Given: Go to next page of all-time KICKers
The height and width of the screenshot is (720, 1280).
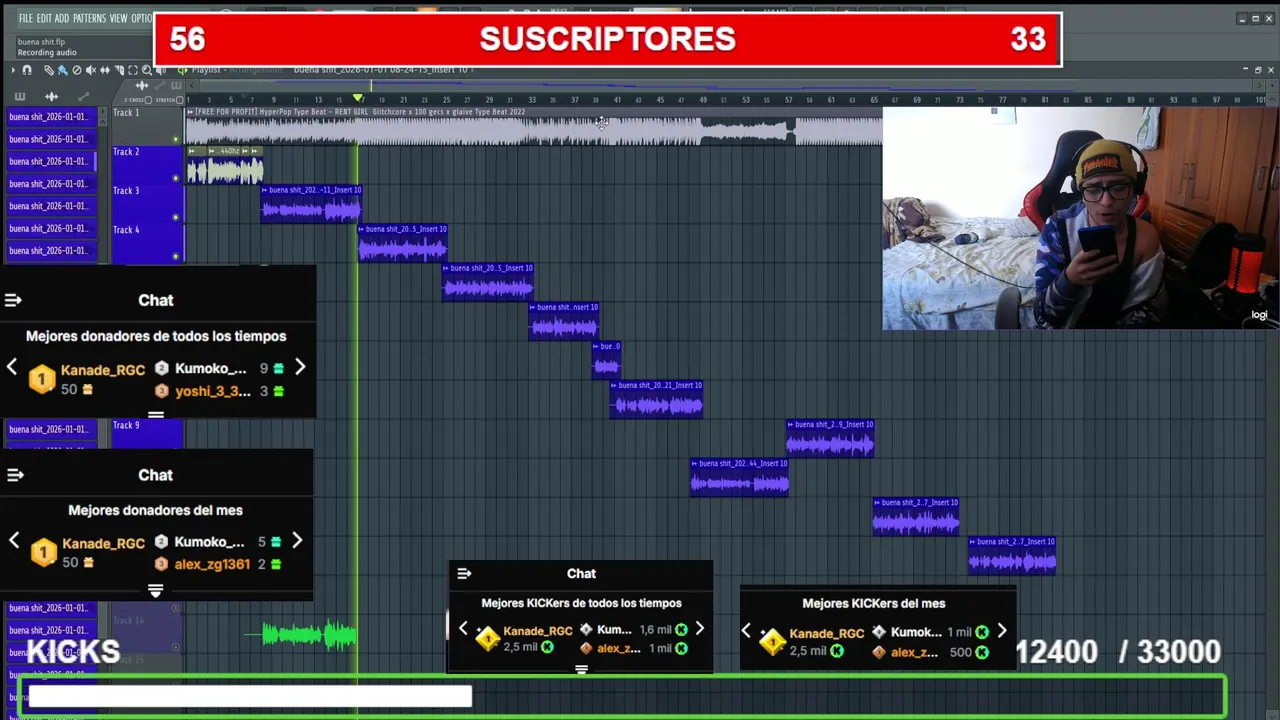Looking at the screenshot, I should click(700, 629).
